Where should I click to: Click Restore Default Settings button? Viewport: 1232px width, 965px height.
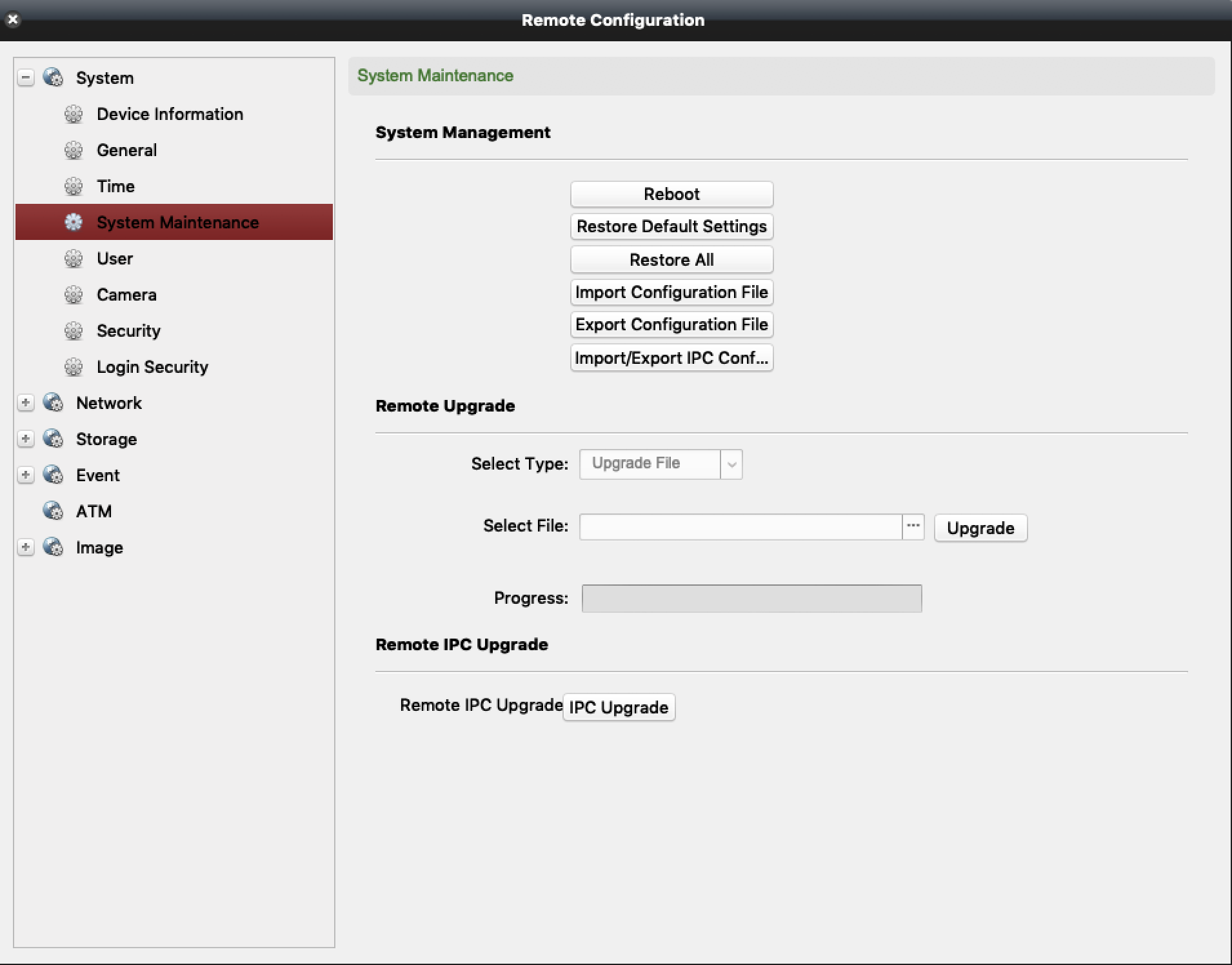click(x=671, y=226)
